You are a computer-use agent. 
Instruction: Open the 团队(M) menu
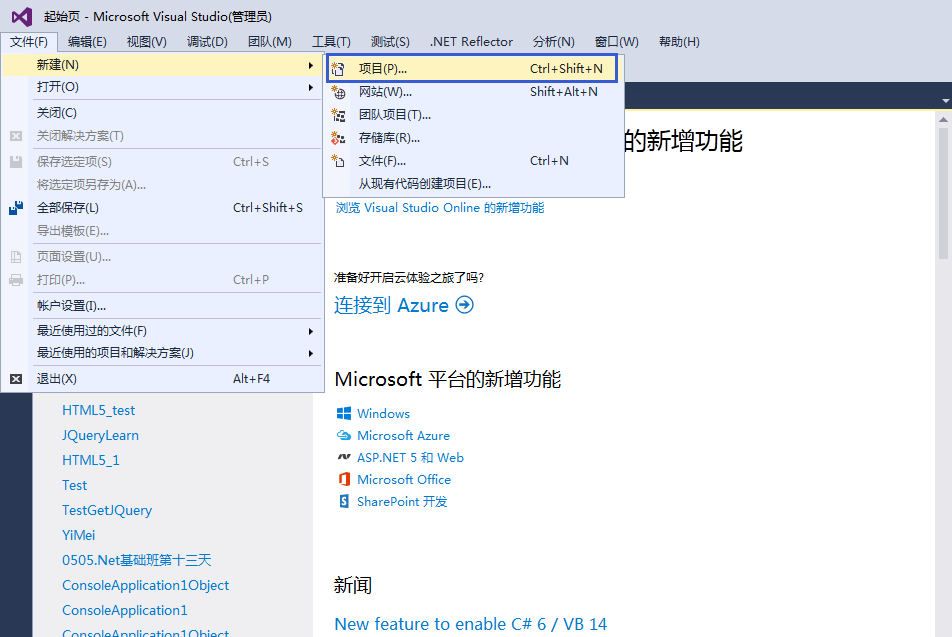click(x=270, y=42)
